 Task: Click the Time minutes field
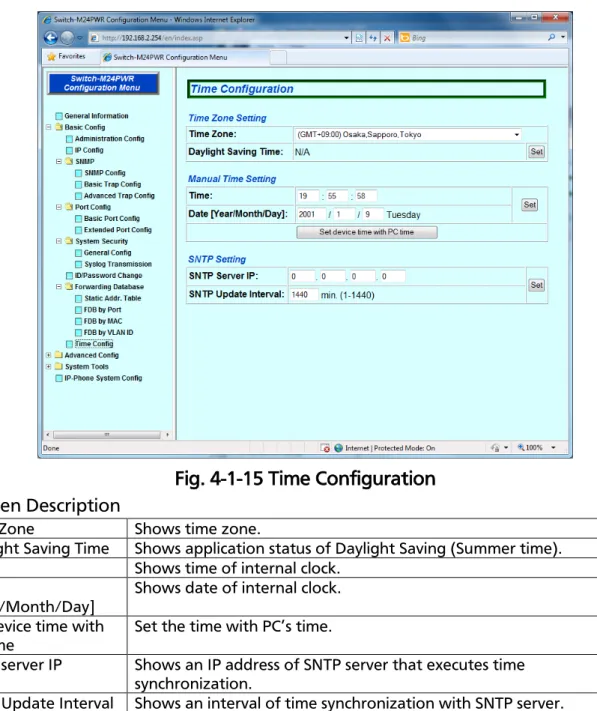tap(336, 196)
